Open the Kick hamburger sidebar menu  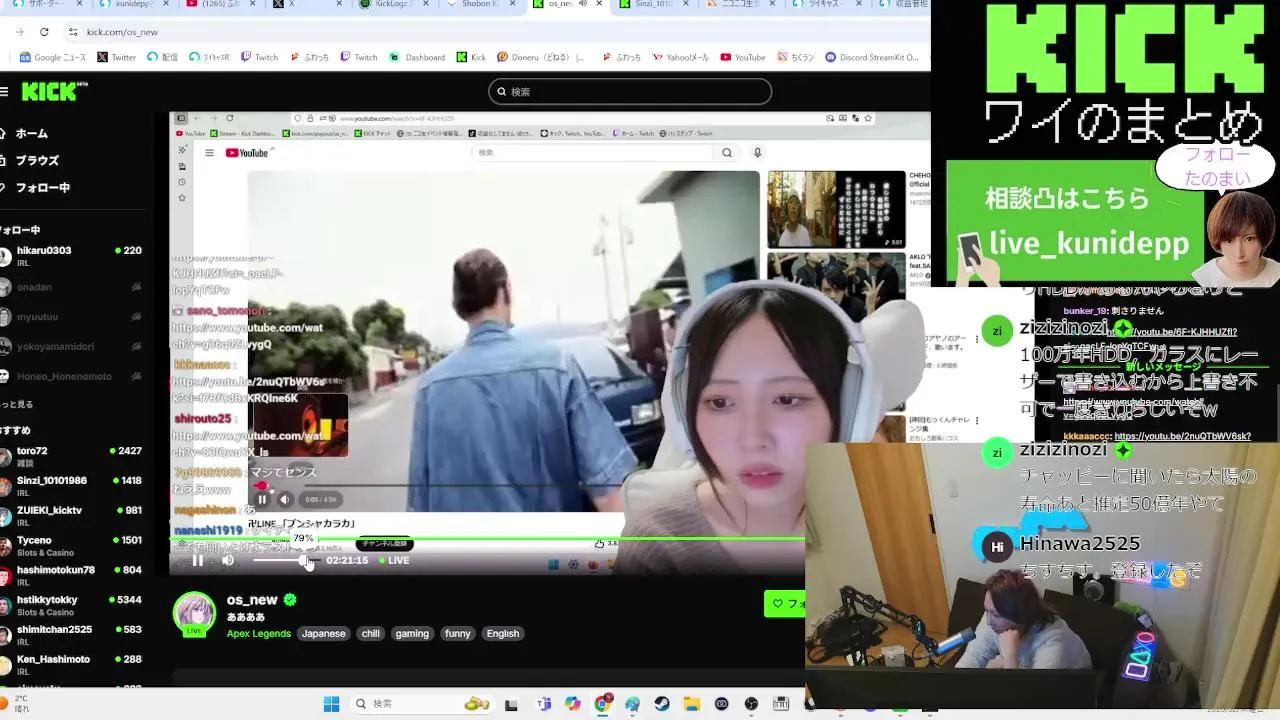(4, 92)
